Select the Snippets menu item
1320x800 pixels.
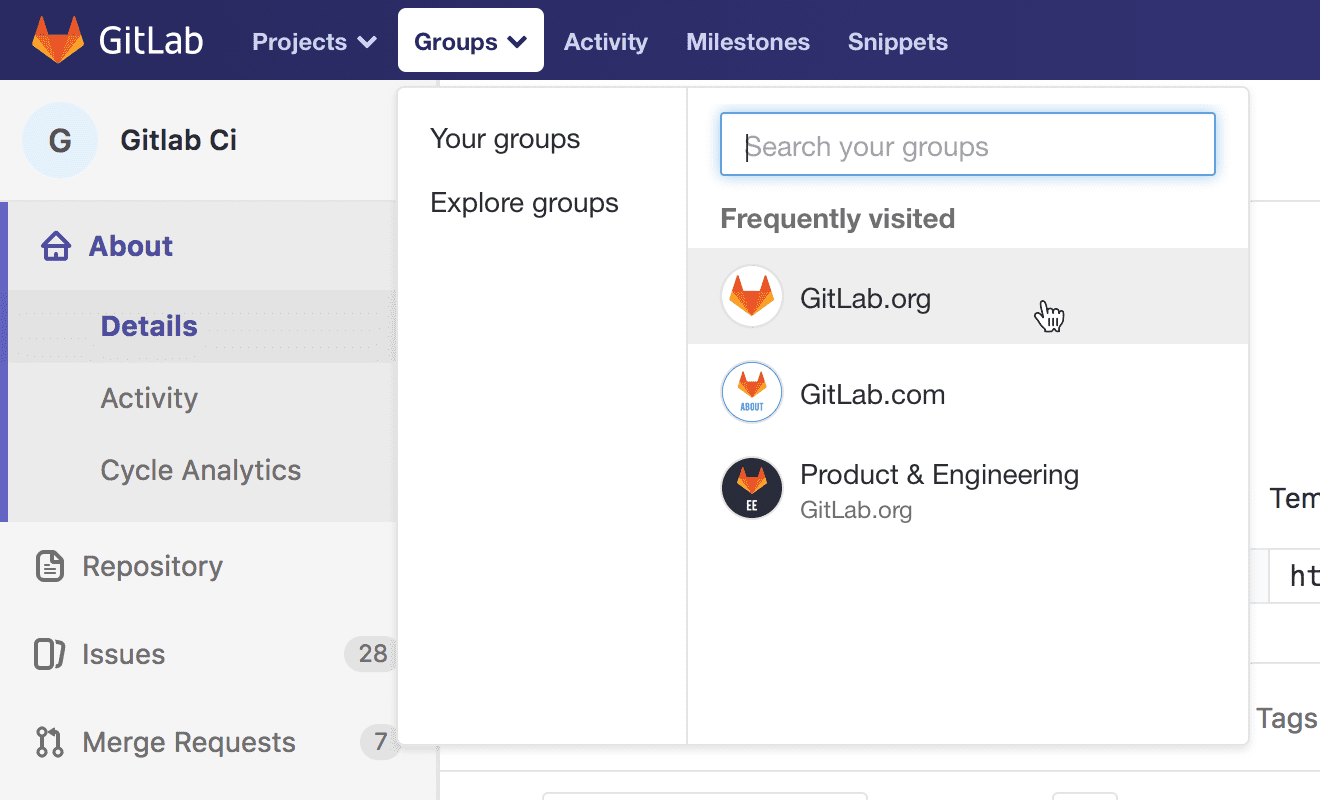[x=896, y=41]
